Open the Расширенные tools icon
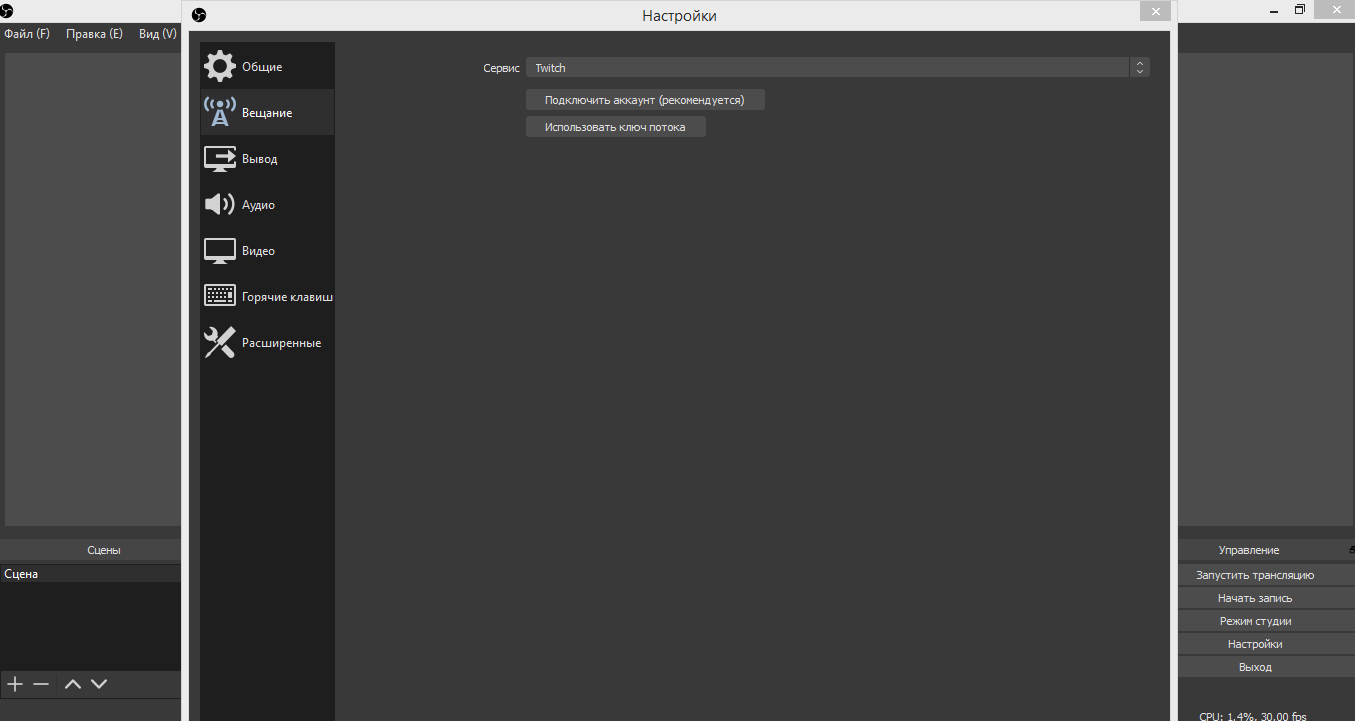Image resolution: width=1355 pixels, height=721 pixels. click(x=220, y=343)
